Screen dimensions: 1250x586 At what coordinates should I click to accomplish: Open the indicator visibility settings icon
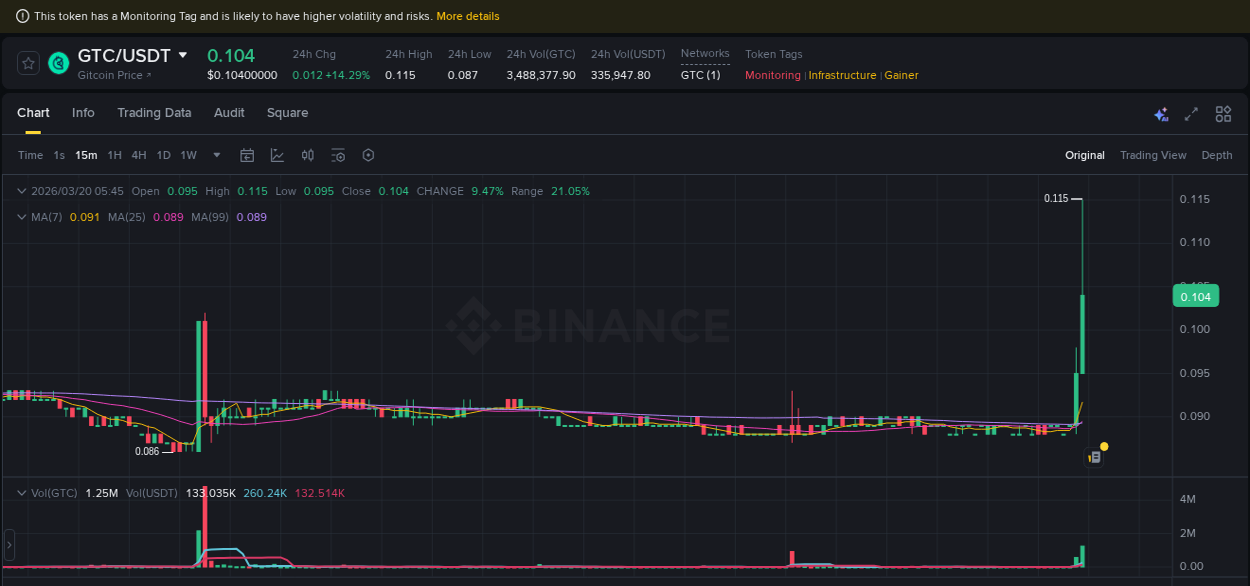pos(337,155)
